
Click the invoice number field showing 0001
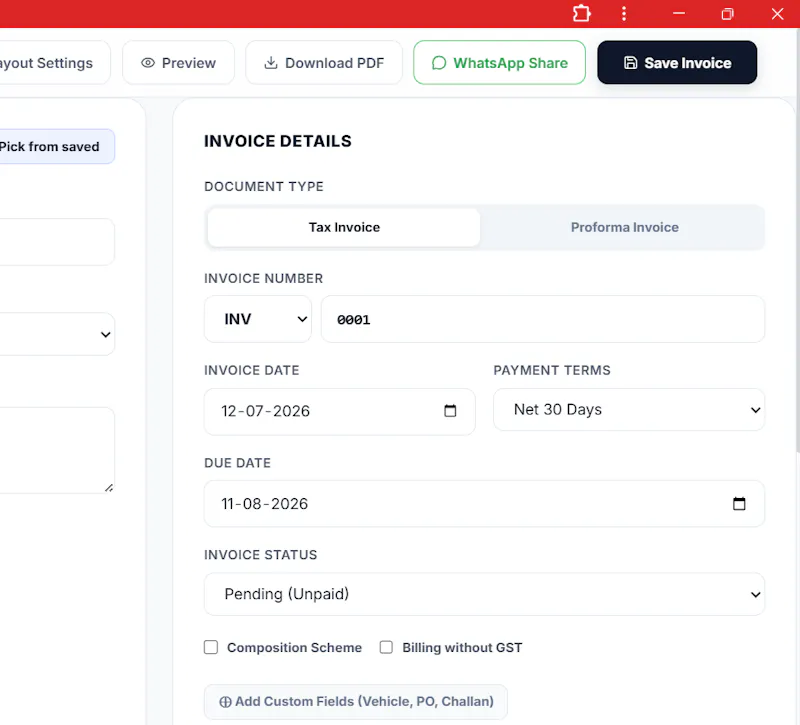coord(543,319)
